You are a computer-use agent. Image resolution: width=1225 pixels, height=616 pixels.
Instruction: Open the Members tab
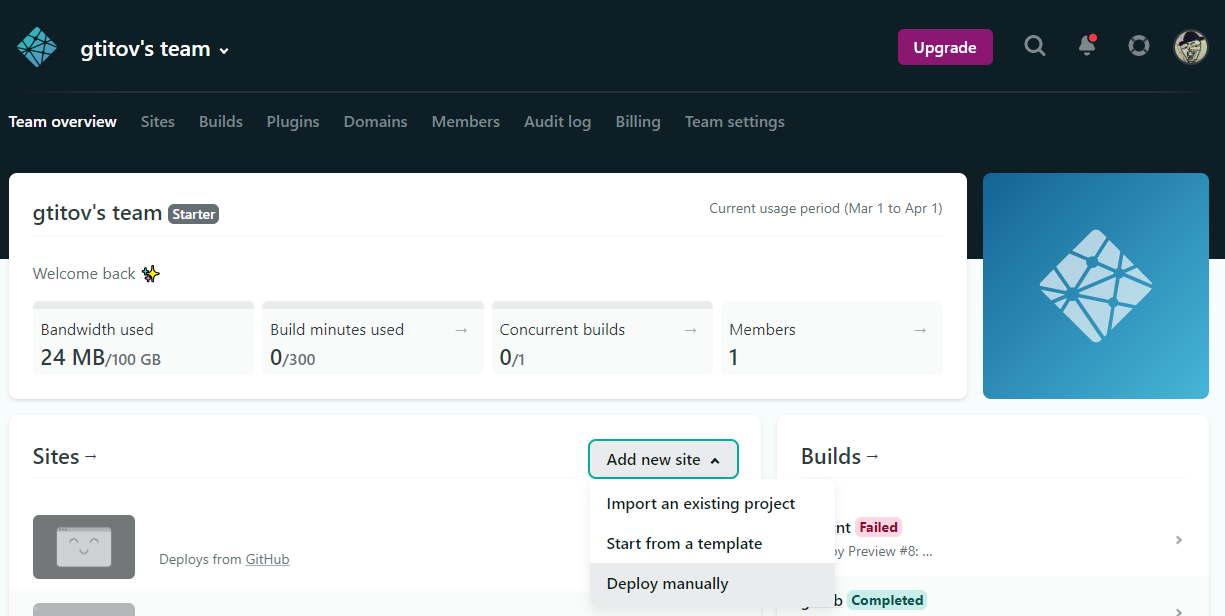coord(466,122)
